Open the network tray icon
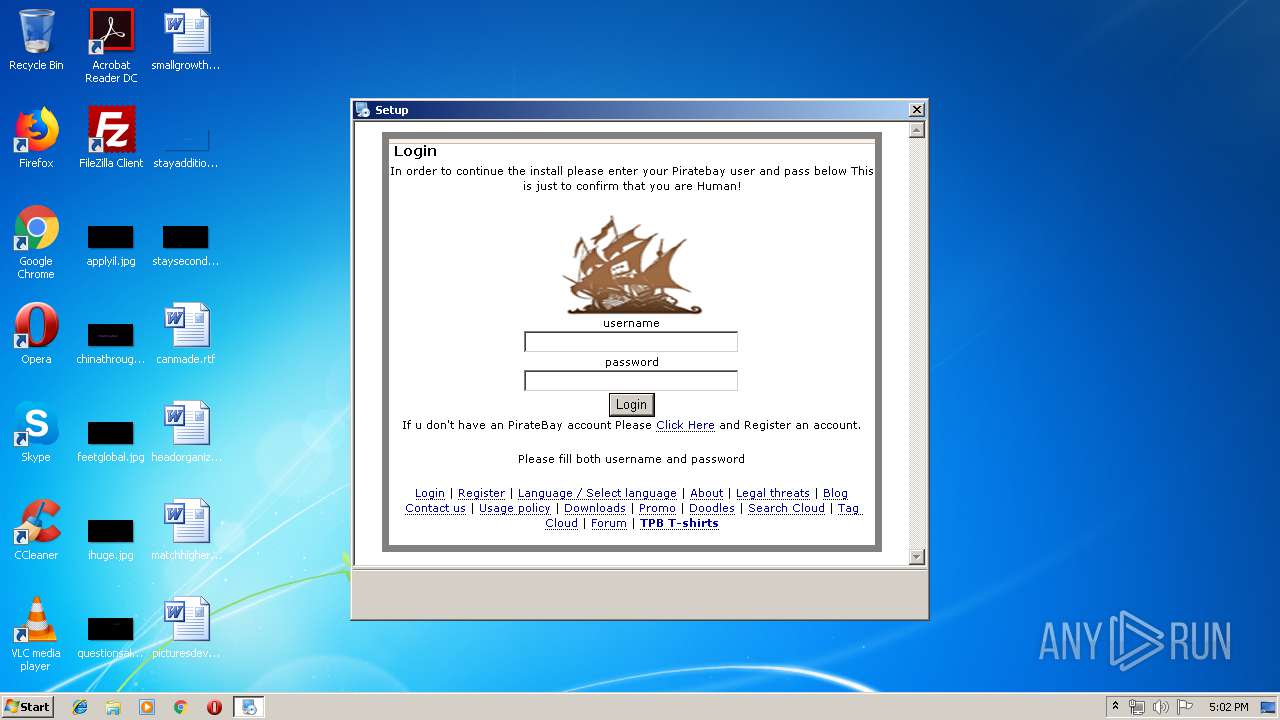 (x=1137, y=707)
